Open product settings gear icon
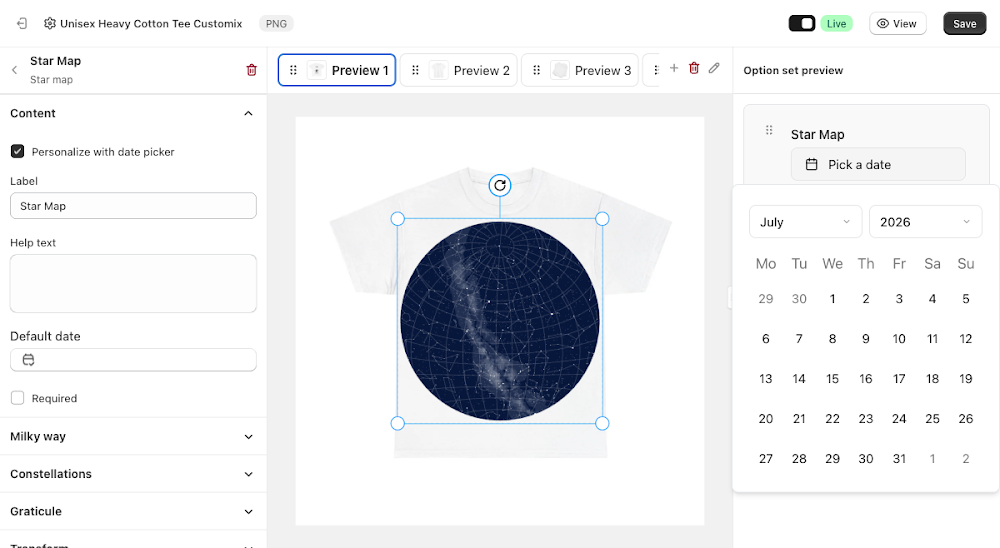This screenshot has height=548, width=1000. click(x=50, y=24)
